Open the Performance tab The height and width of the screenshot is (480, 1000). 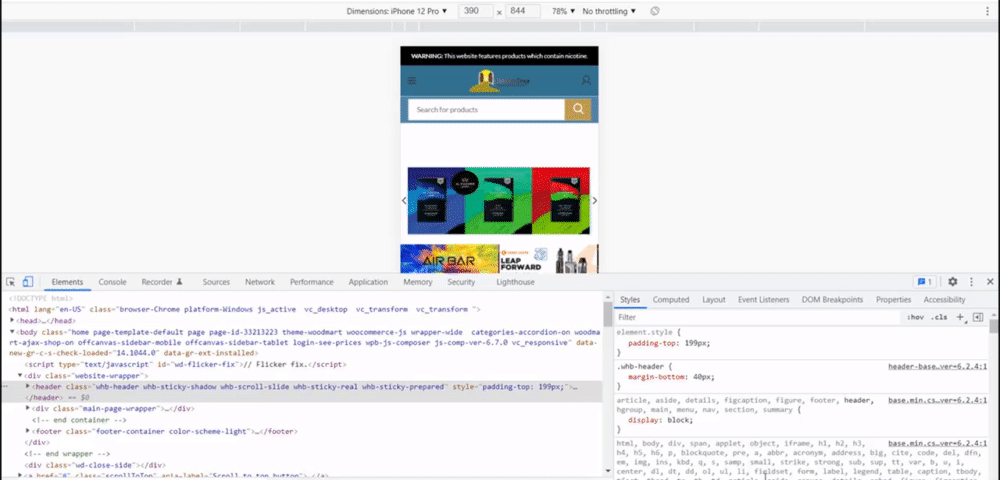click(312, 282)
